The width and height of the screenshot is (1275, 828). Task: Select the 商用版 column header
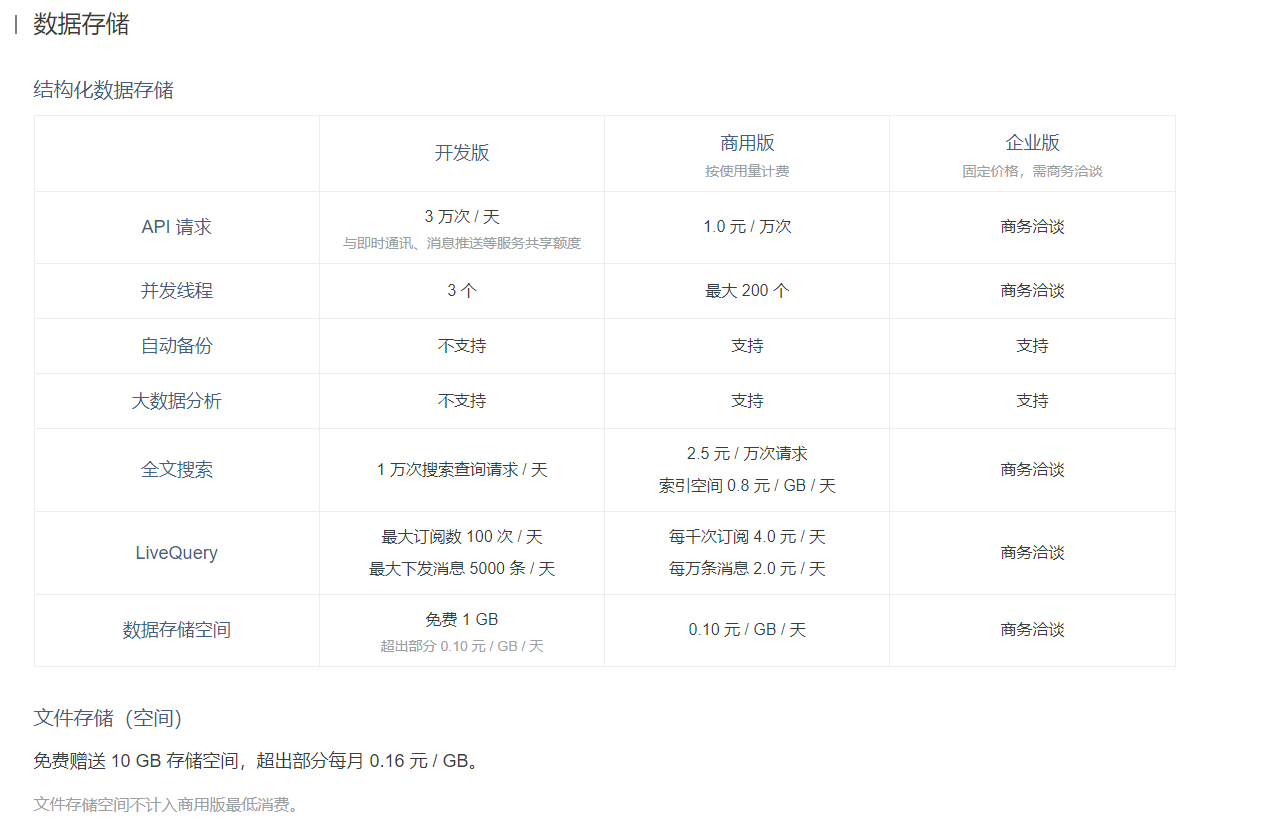tap(746, 143)
